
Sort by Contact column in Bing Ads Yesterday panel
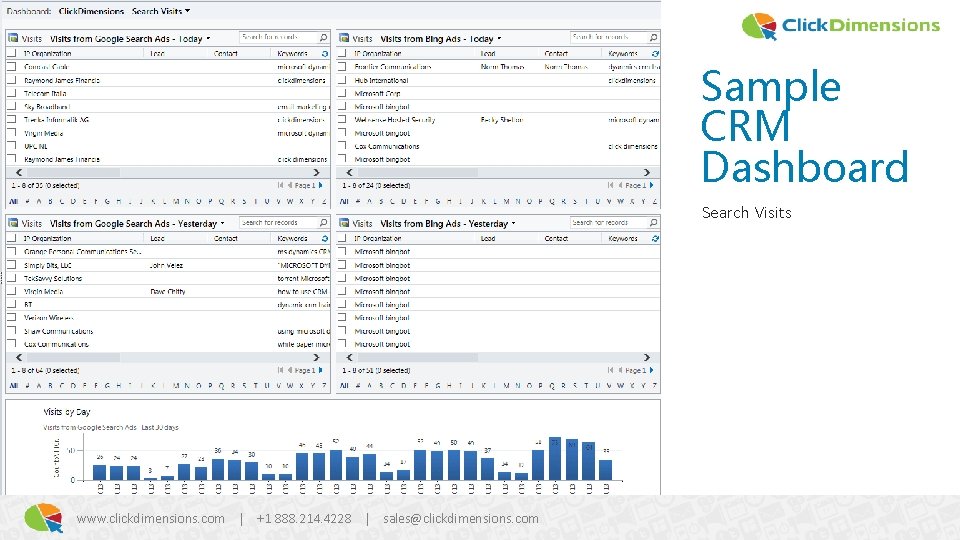point(556,239)
